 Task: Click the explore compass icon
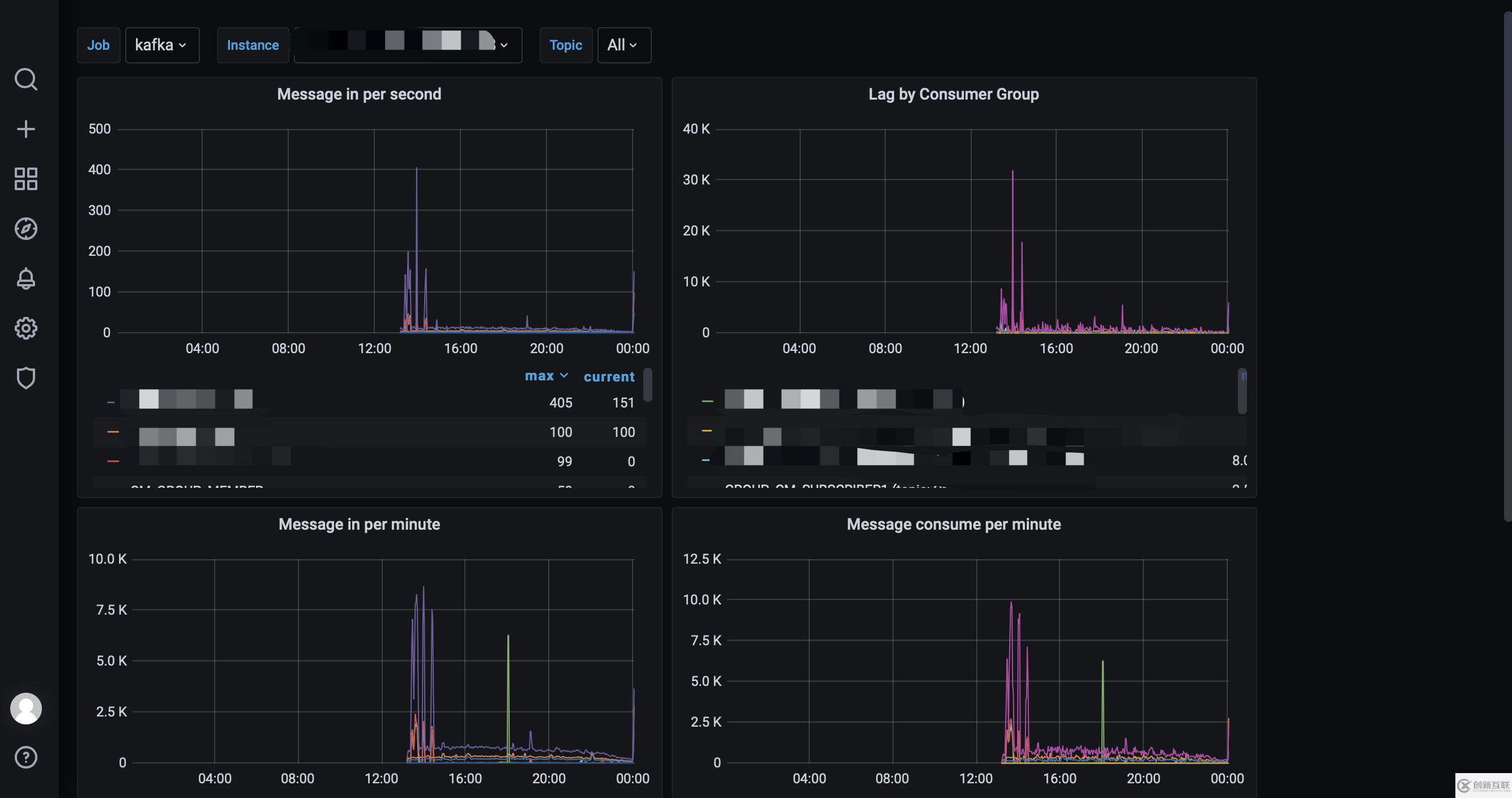click(26, 229)
